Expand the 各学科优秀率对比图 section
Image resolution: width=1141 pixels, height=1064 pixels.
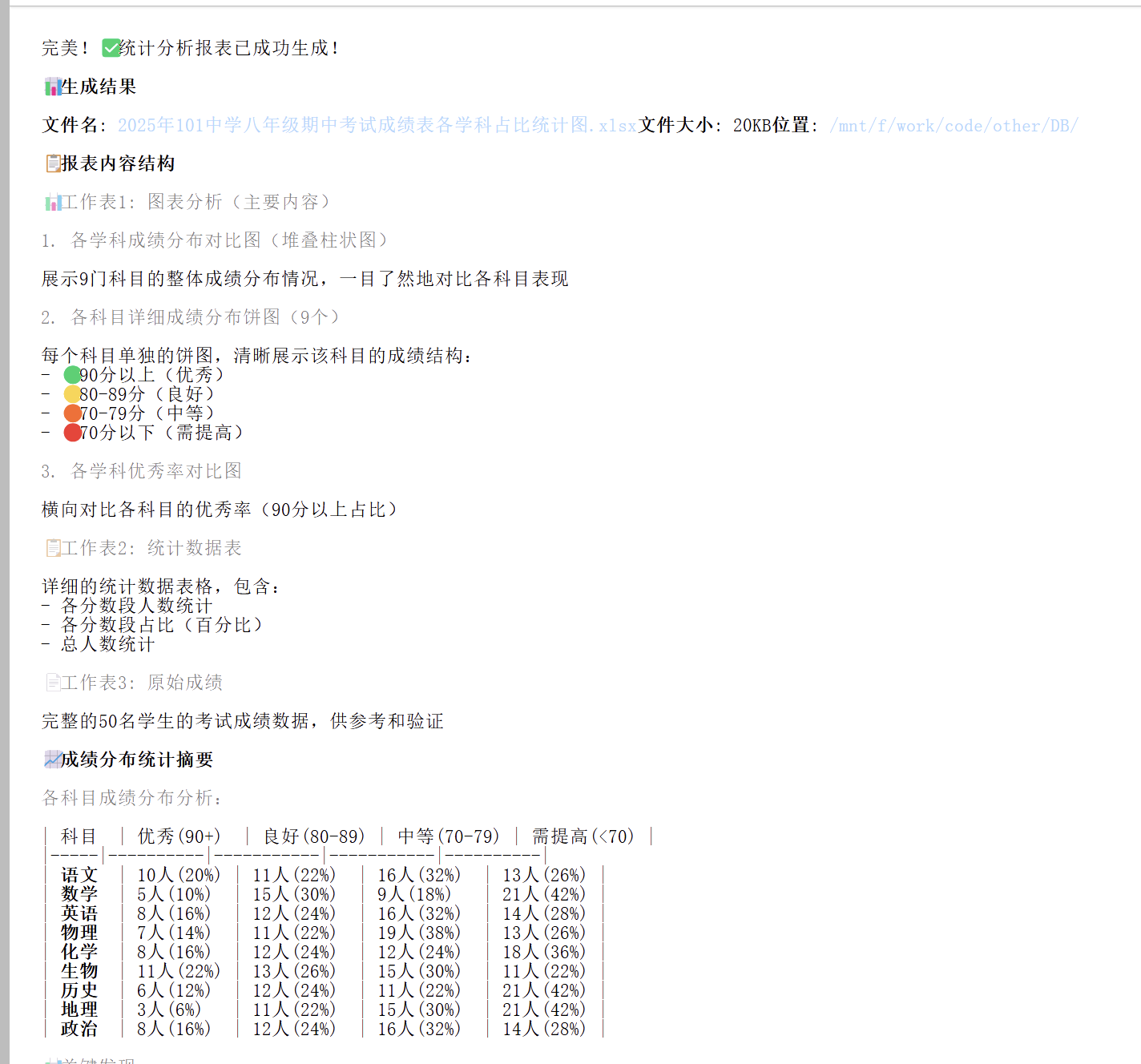coord(142,471)
